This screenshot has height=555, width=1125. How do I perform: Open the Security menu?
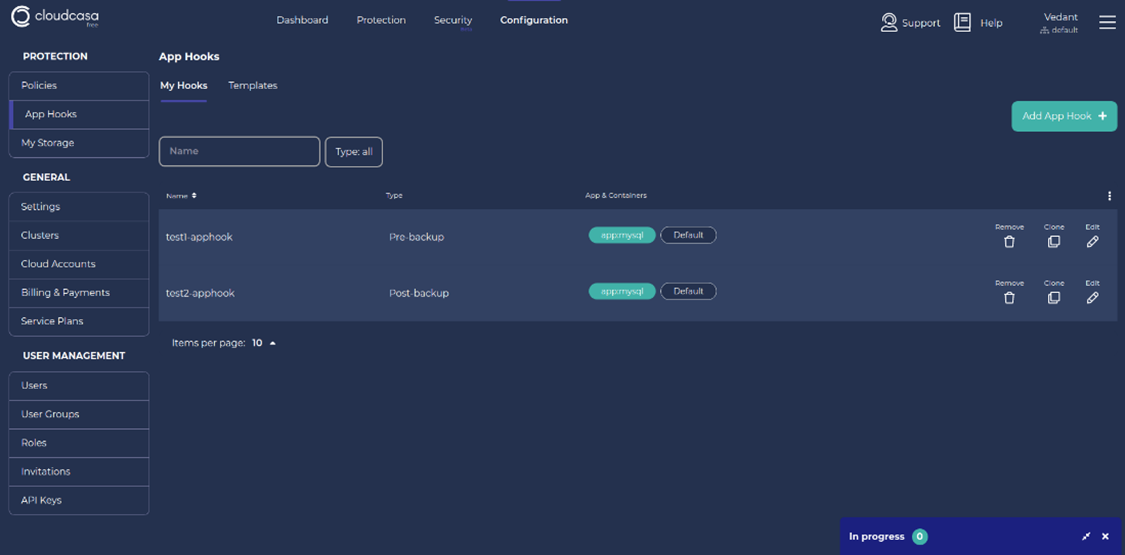point(453,20)
